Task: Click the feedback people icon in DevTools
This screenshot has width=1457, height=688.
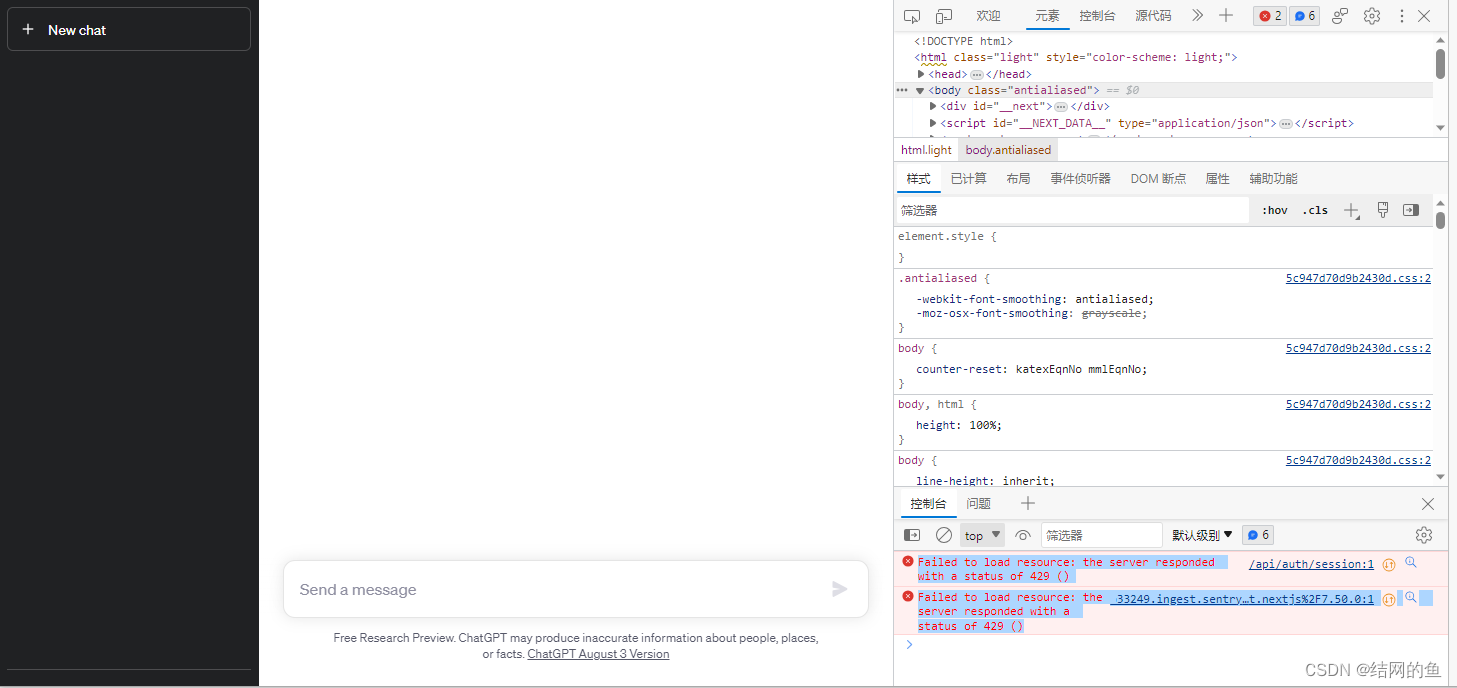Action: coord(1340,16)
